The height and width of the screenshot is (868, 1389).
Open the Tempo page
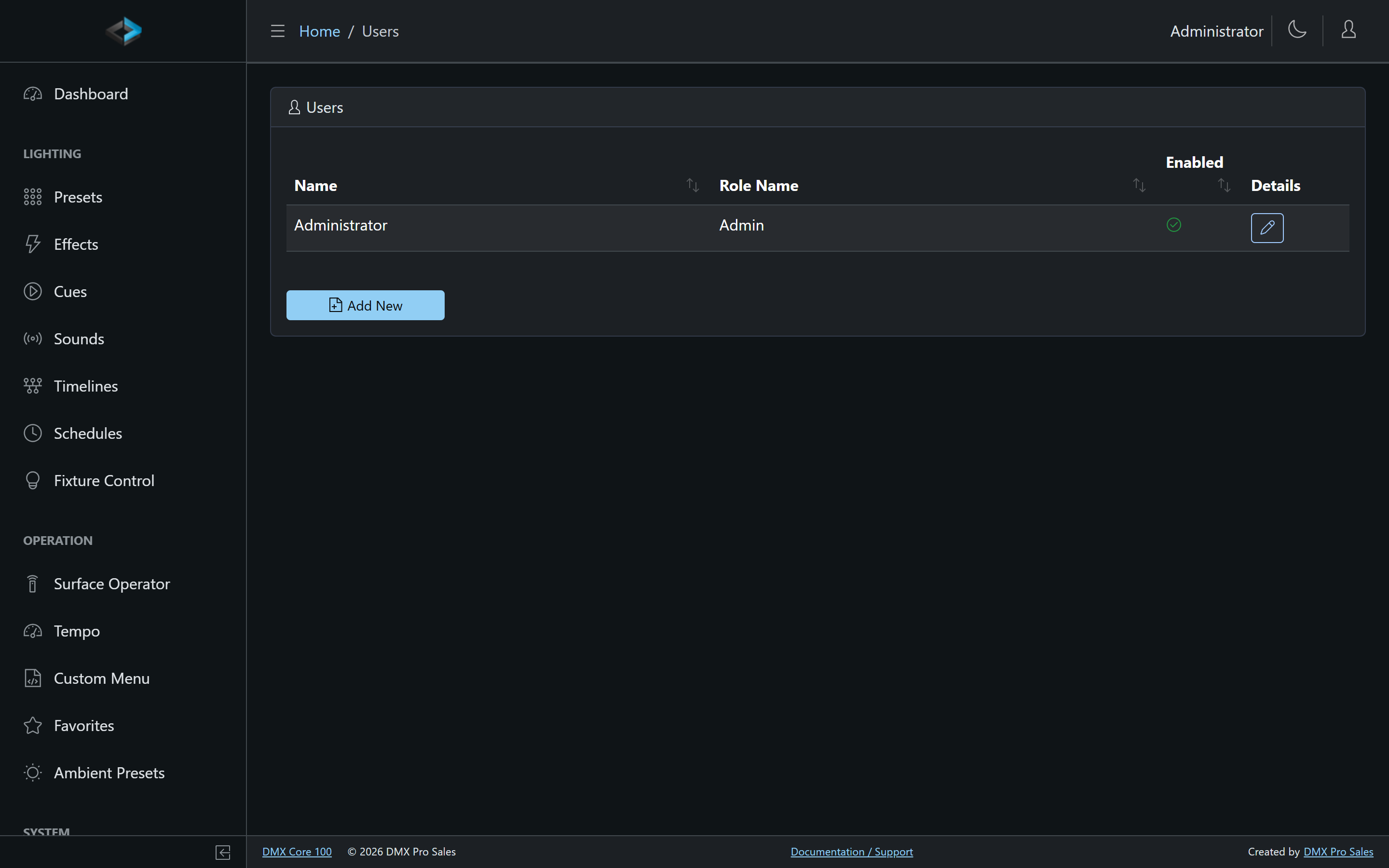pyautogui.click(x=123, y=631)
